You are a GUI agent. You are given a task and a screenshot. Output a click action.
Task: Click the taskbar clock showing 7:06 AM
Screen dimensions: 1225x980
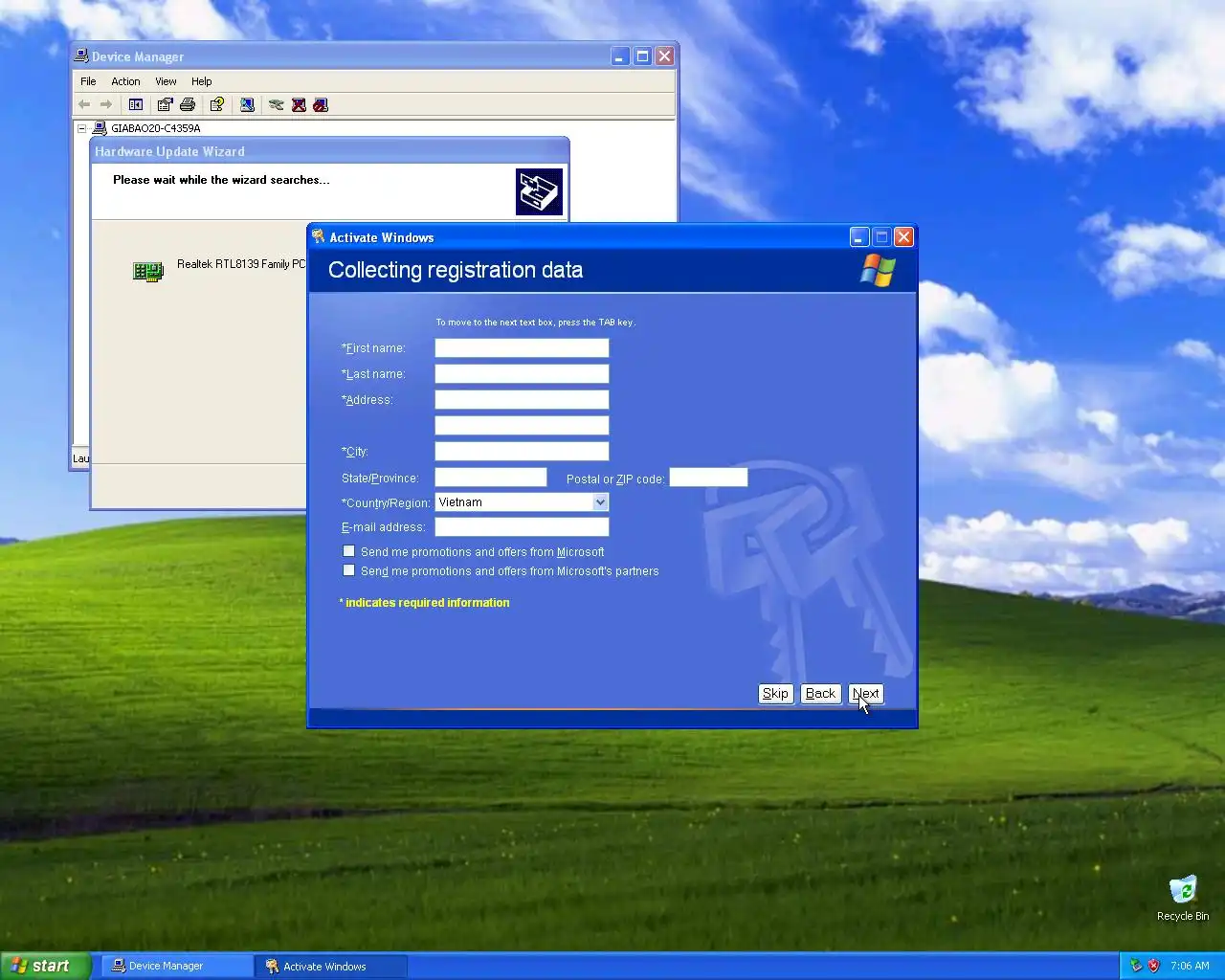[1190, 966]
